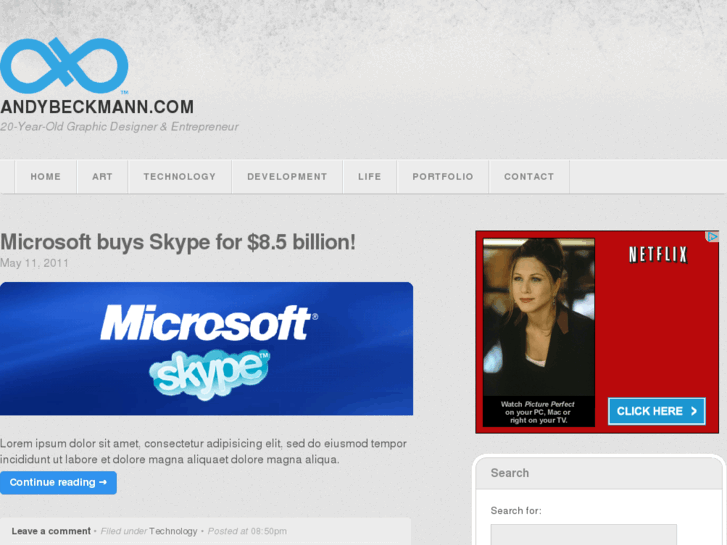This screenshot has width=727, height=545.
Task: Go to the Art section
Action: tap(102, 177)
